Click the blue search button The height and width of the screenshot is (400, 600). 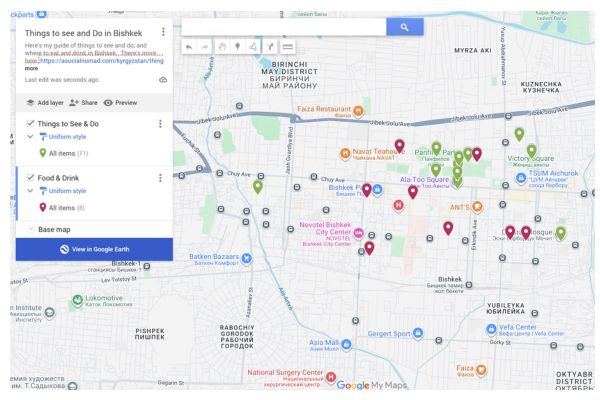[404, 27]
